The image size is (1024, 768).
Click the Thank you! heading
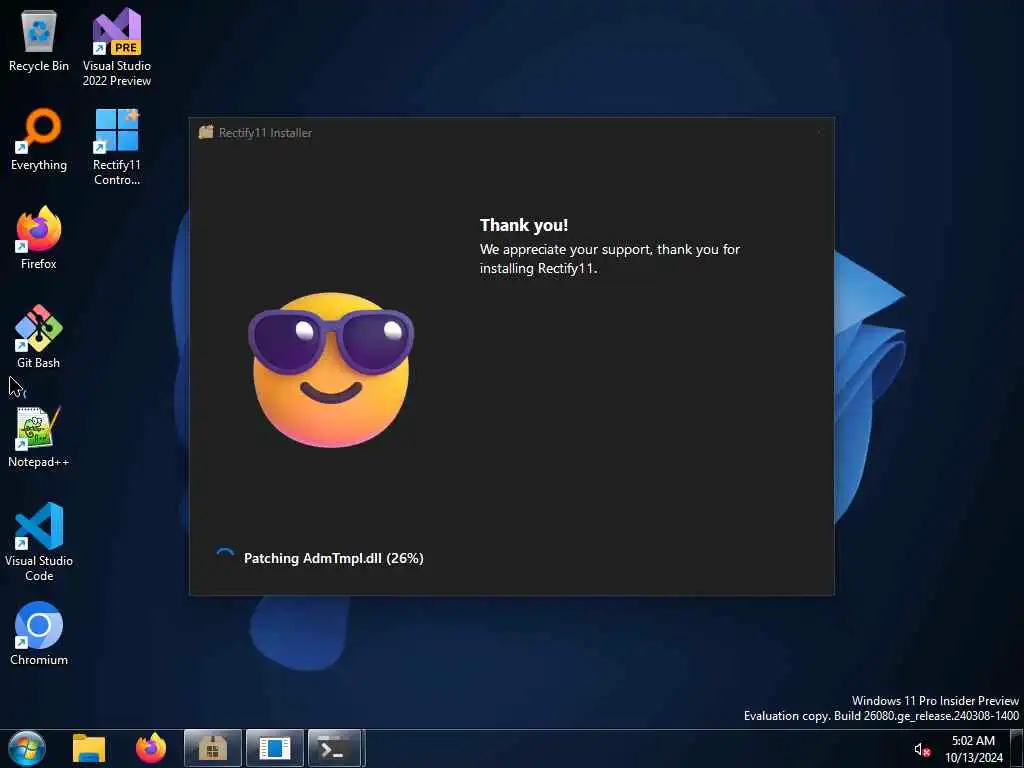point(524,225)
